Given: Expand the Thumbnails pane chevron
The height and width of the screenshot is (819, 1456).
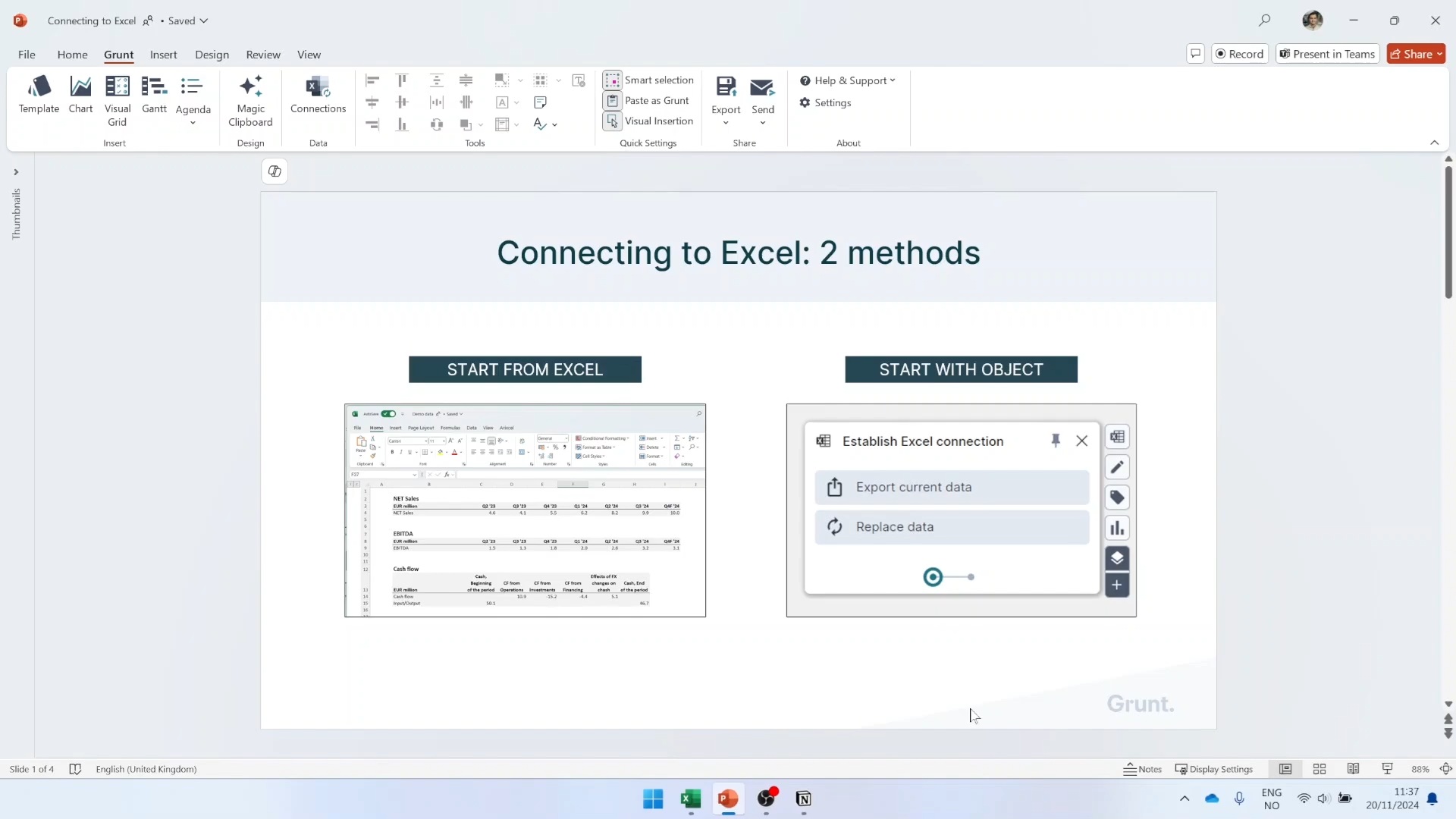Looking at the screenshot, I should tap(16, 172).
